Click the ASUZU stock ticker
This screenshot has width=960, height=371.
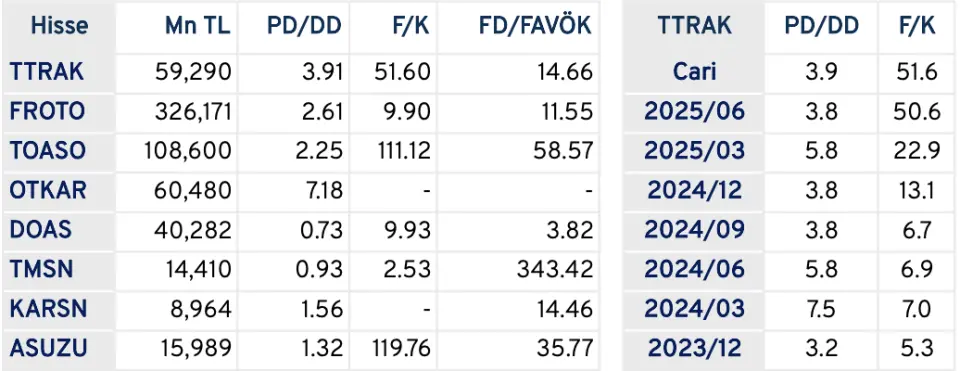pyautogui.click(x=48, y=348)
